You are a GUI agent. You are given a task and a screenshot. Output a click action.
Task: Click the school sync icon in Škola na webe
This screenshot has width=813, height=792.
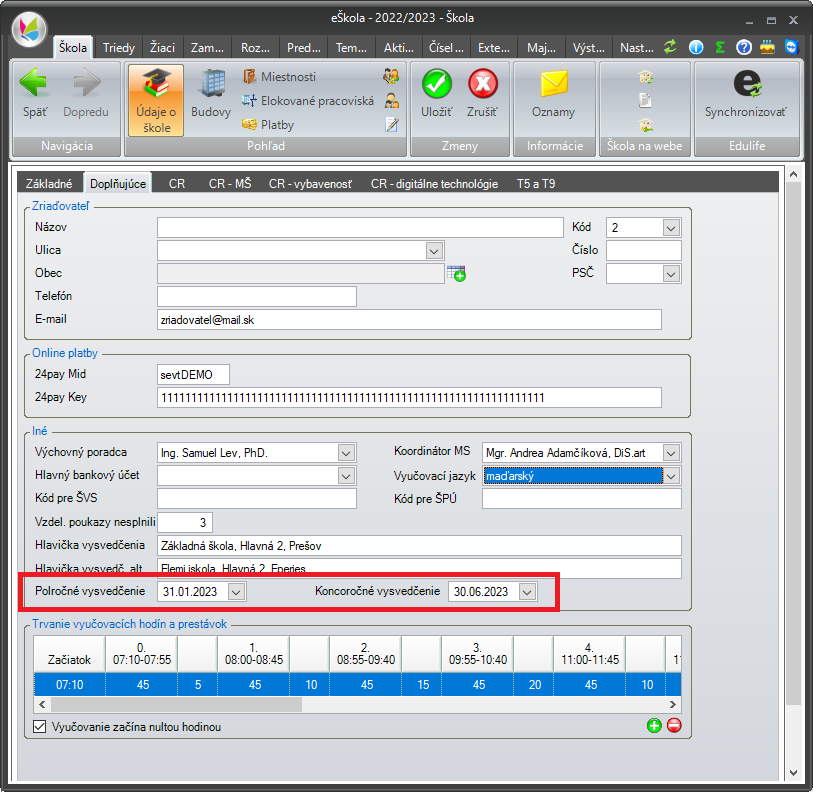click(x=646, y=77)
